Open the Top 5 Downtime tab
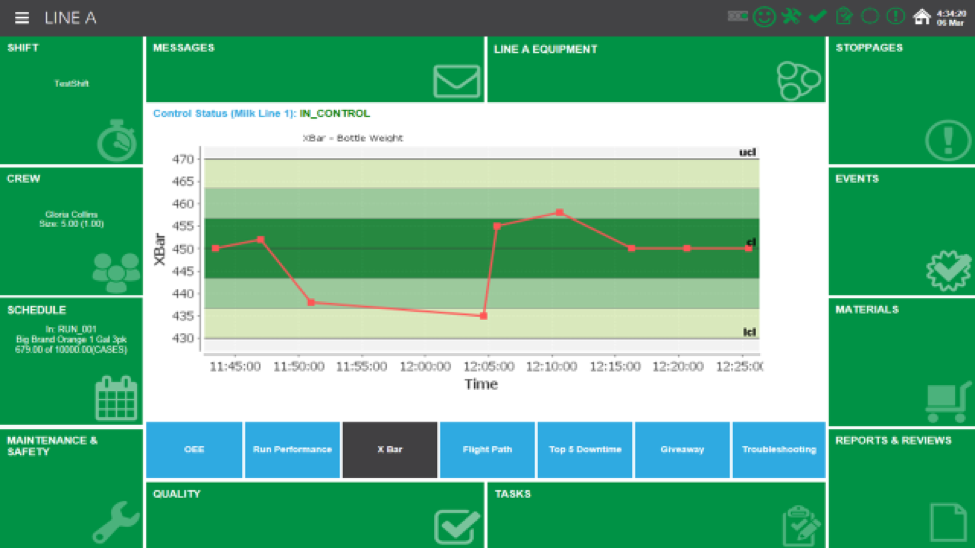This screenshot has height=548, width=975. (x=585, y=450)
